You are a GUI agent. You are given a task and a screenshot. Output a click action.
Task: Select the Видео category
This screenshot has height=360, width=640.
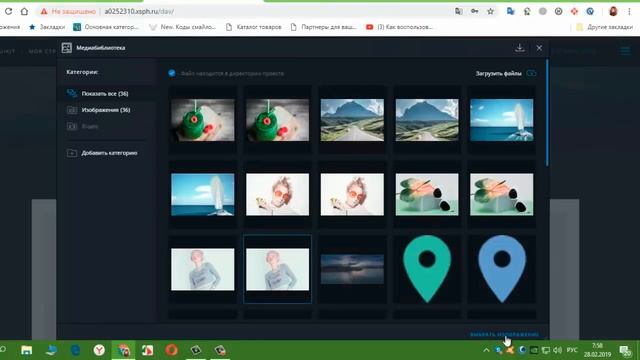90,126
